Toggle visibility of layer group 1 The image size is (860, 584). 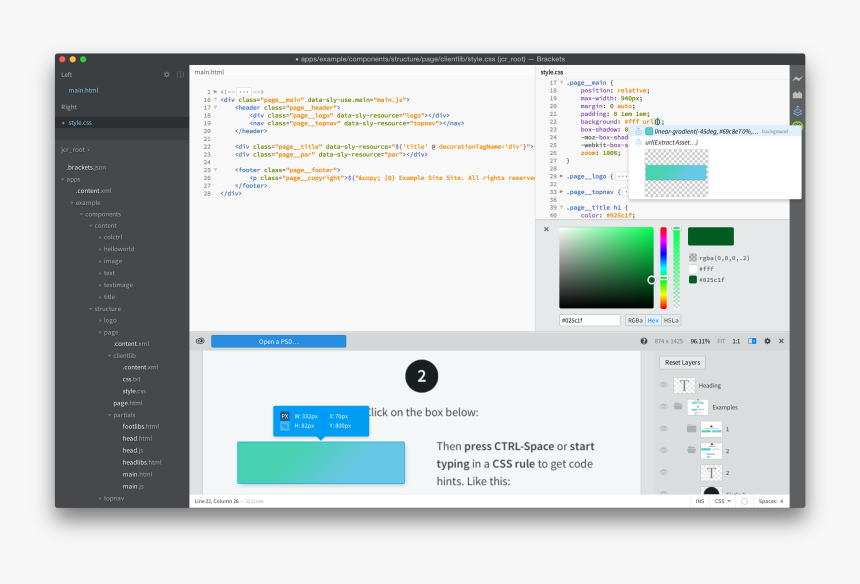664,428
